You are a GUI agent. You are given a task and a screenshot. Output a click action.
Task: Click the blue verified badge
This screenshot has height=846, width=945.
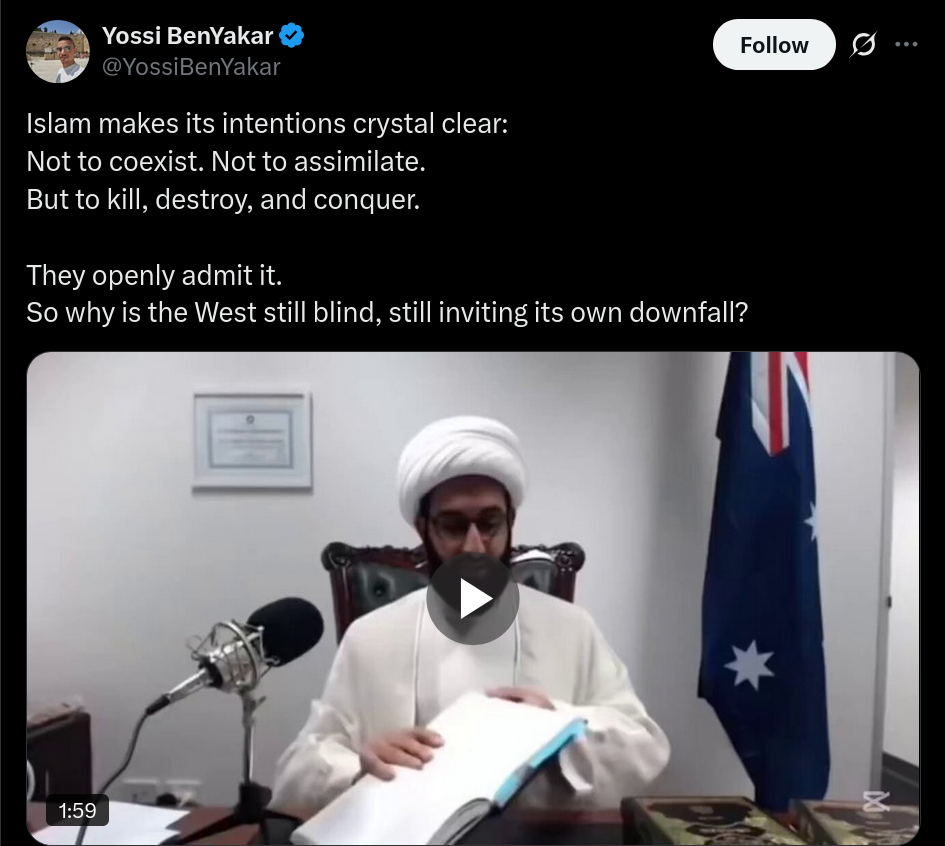(292, 36)
